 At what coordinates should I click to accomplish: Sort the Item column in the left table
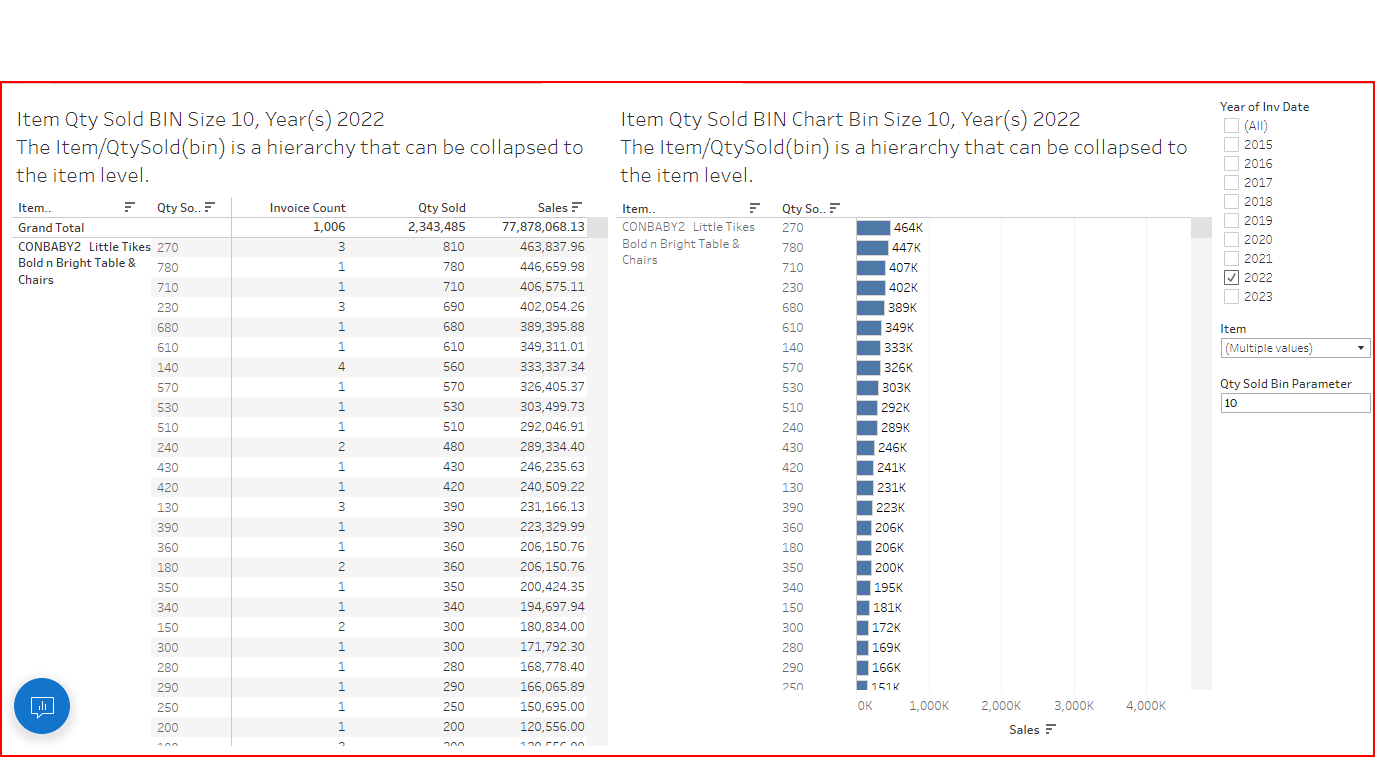(x=129, y=207)
